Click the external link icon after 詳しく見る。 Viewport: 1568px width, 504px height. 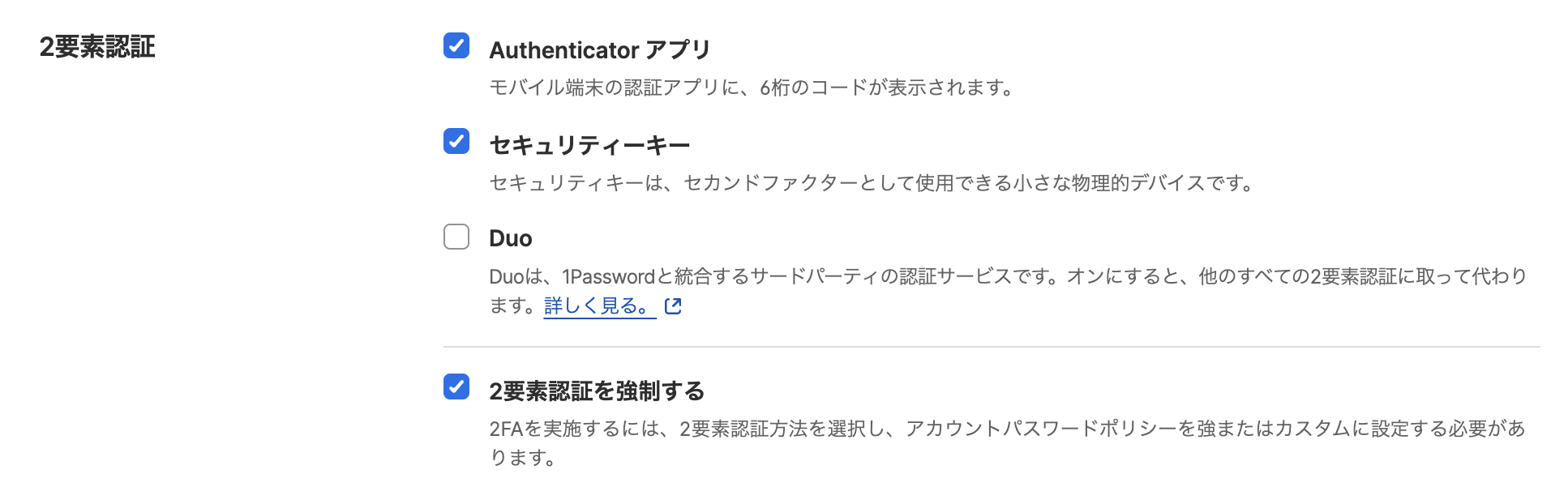coord(673,306)
